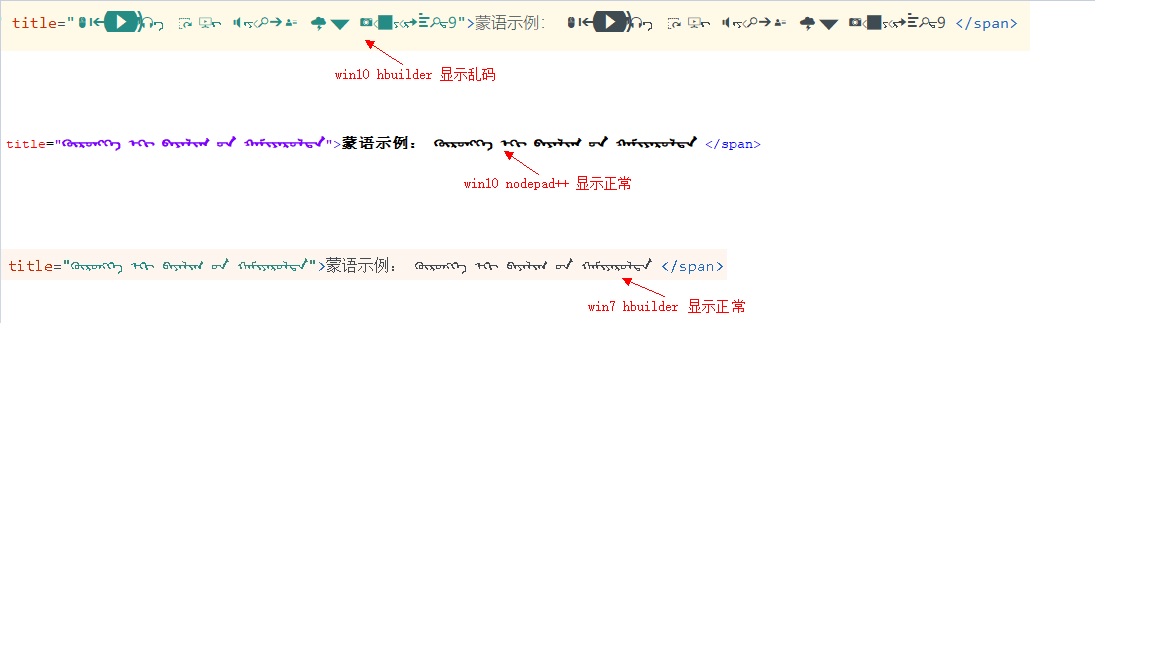The image size is (1152, 648).
Task: Click the teal play icon in the title attribute
Action: tap(121, 22)
